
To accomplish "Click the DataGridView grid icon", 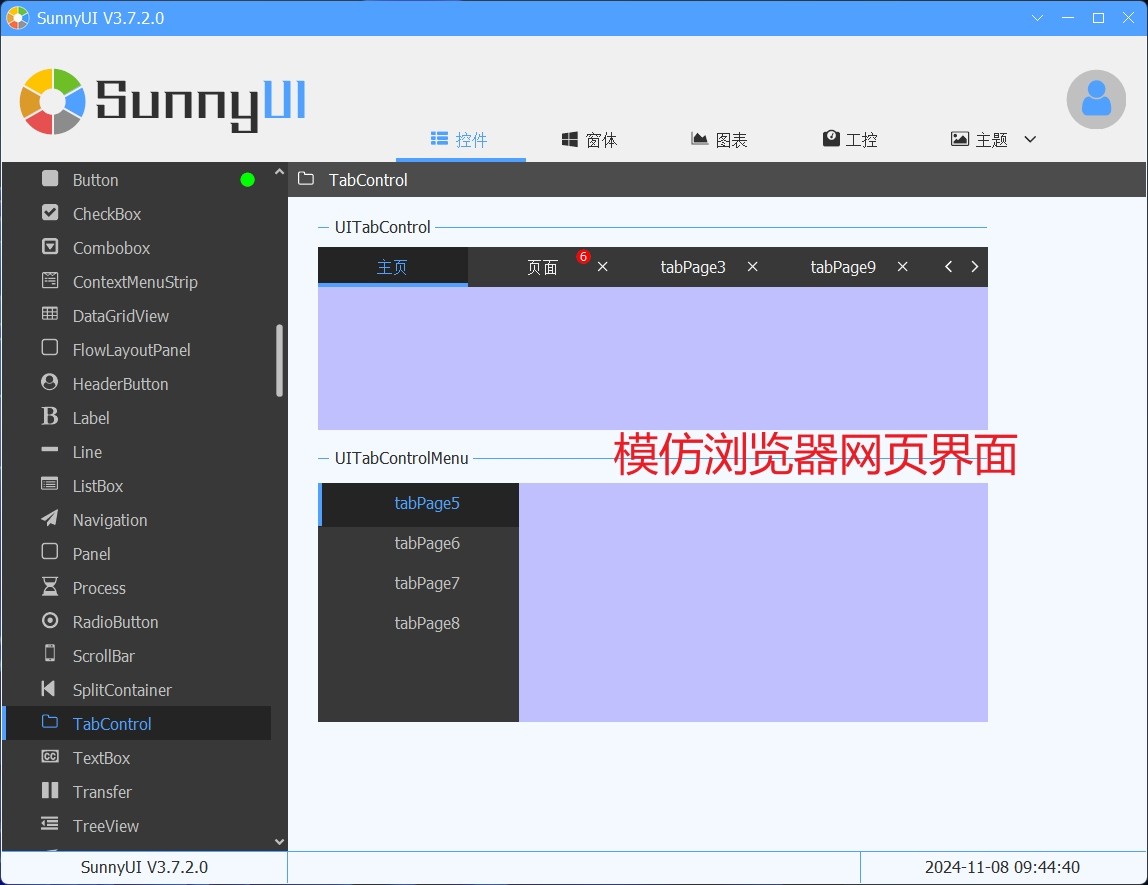I will (x=50, y=315).
